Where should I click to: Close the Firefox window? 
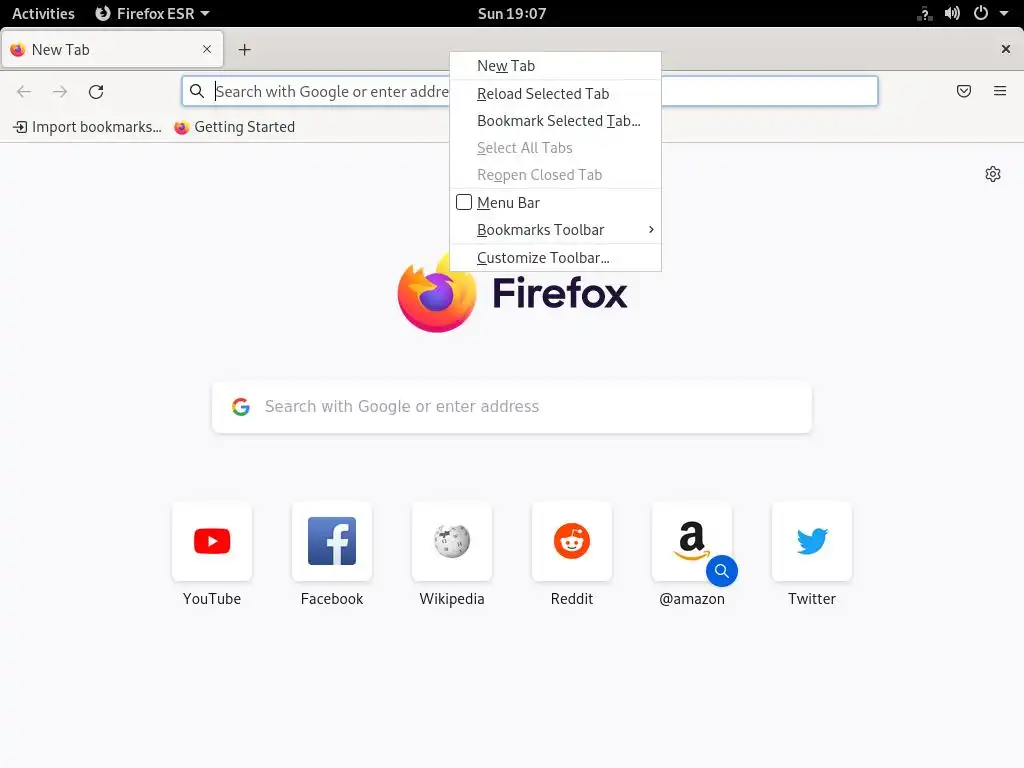[1006, 49]
